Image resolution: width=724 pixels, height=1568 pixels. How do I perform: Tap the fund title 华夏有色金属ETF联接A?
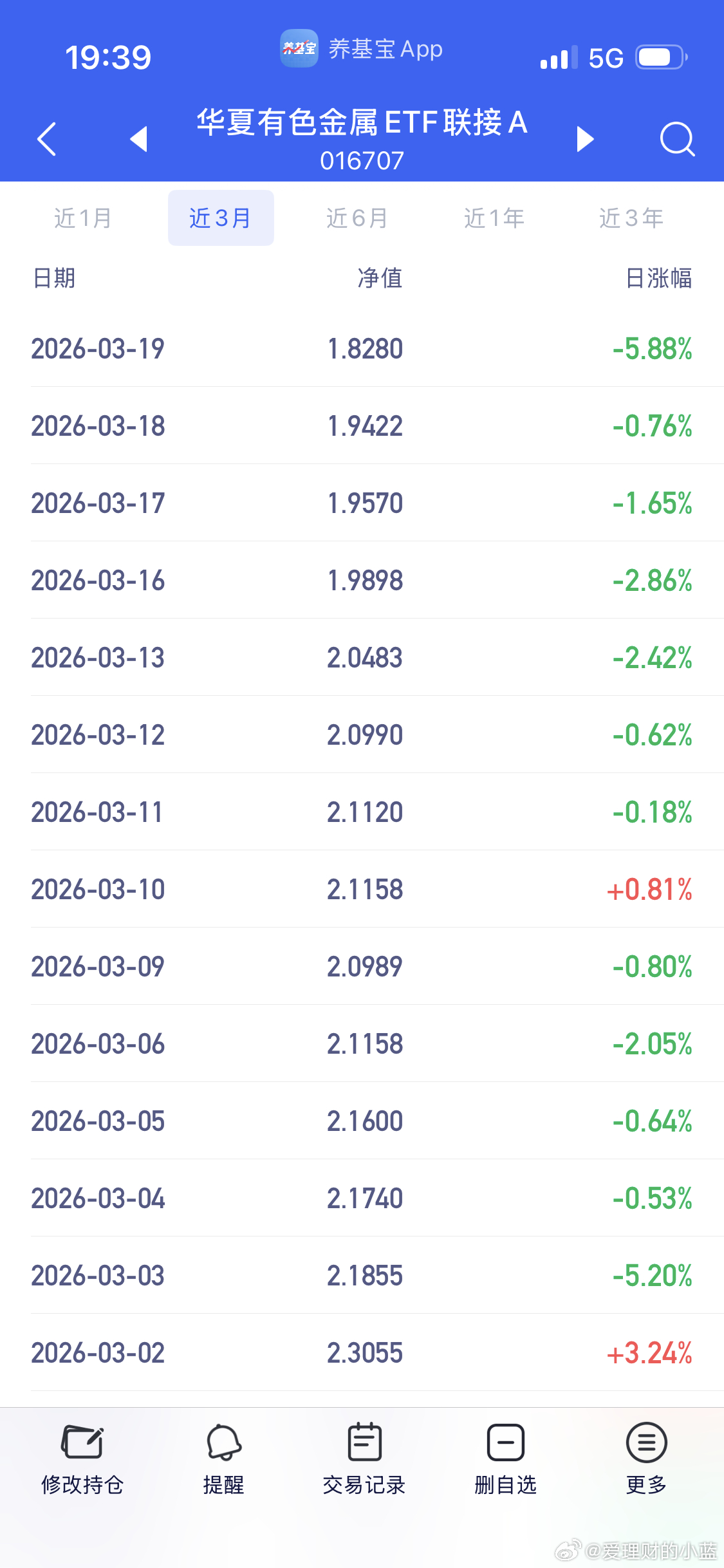[x=362, y=122]
